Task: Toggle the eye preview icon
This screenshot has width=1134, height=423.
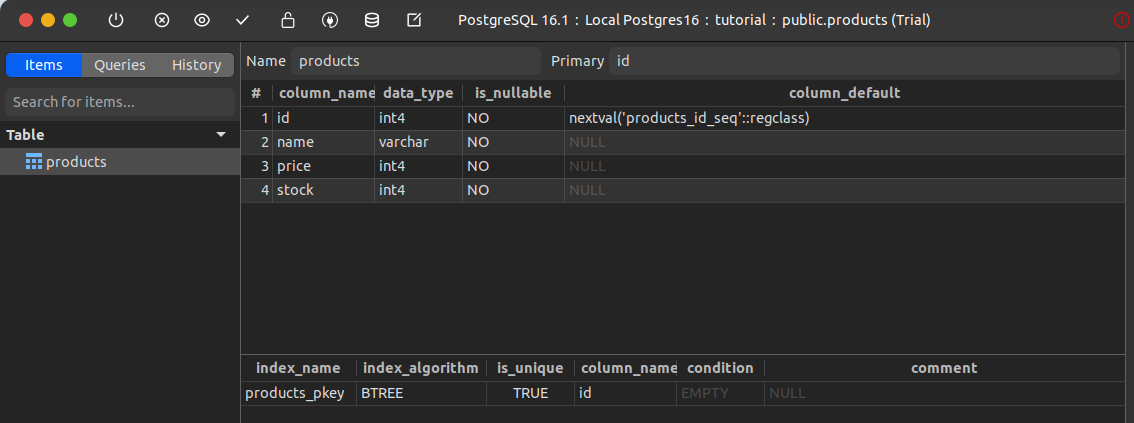Action: [202, 20]
